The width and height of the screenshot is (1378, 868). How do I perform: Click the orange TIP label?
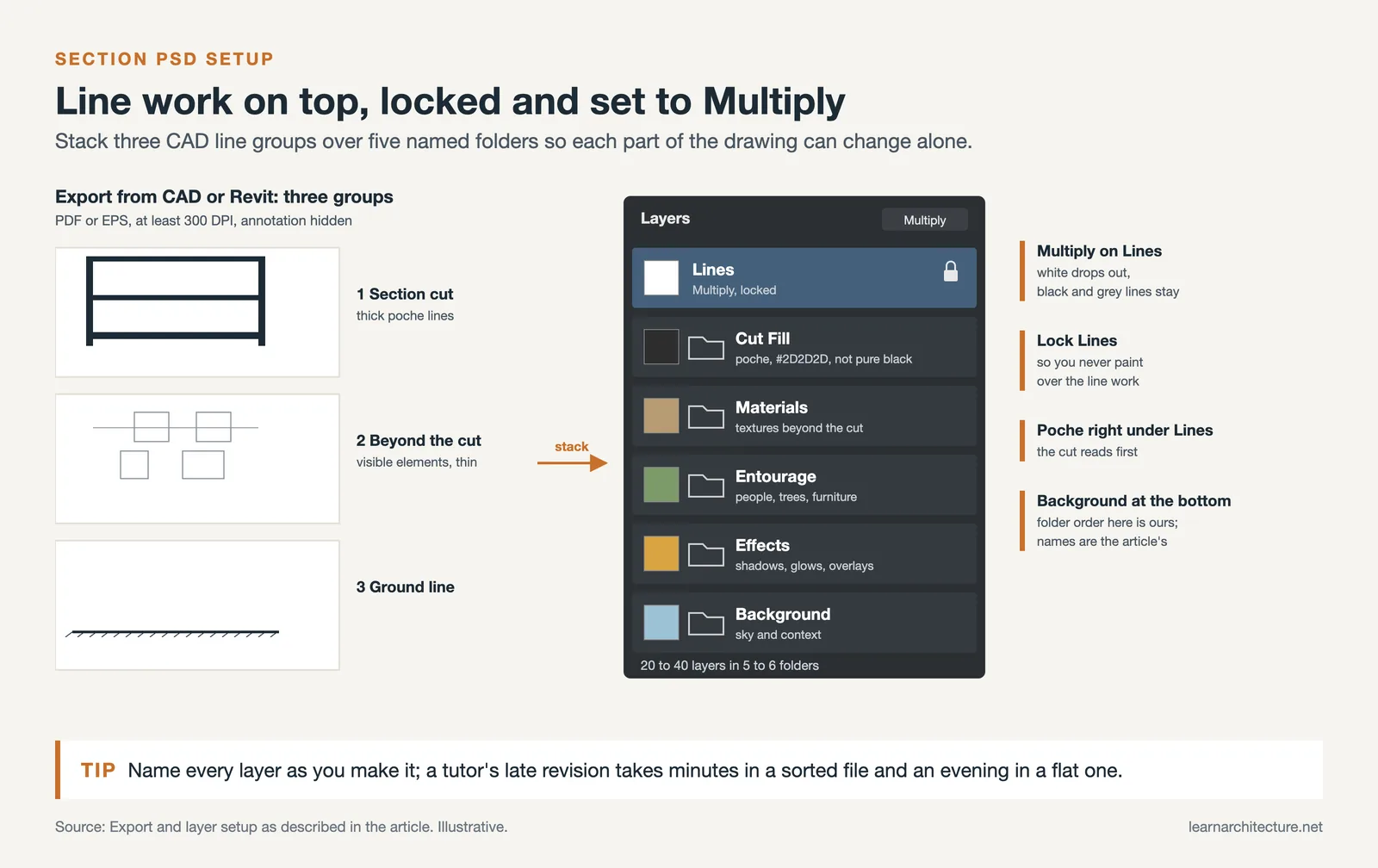click(x=98, y=770)
